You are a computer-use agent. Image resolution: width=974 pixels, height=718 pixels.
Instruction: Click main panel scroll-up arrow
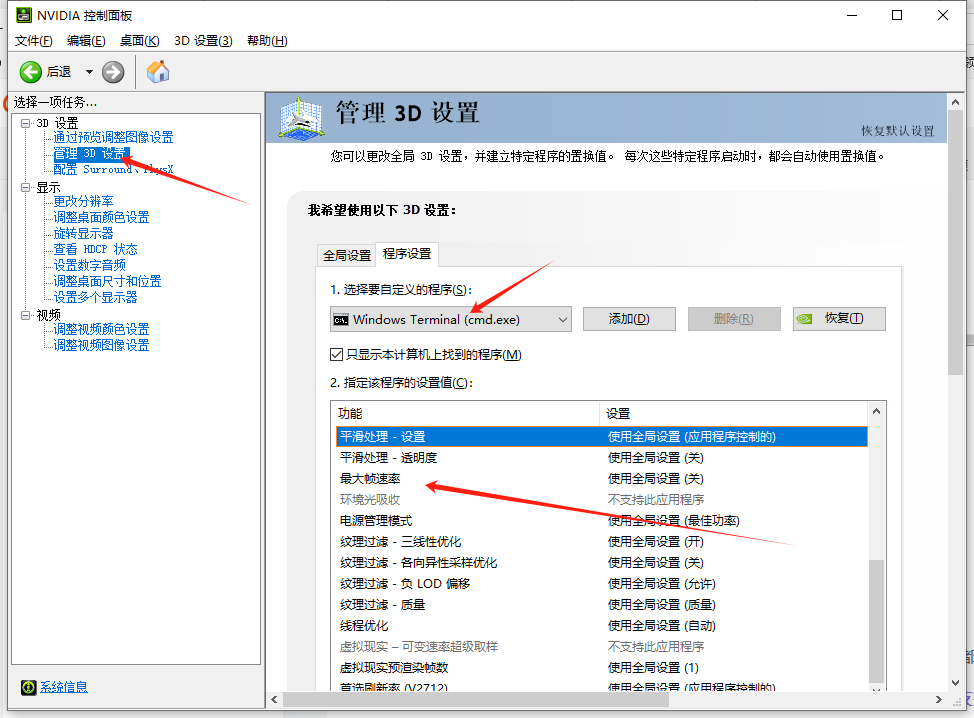click(x=955, y=102)
